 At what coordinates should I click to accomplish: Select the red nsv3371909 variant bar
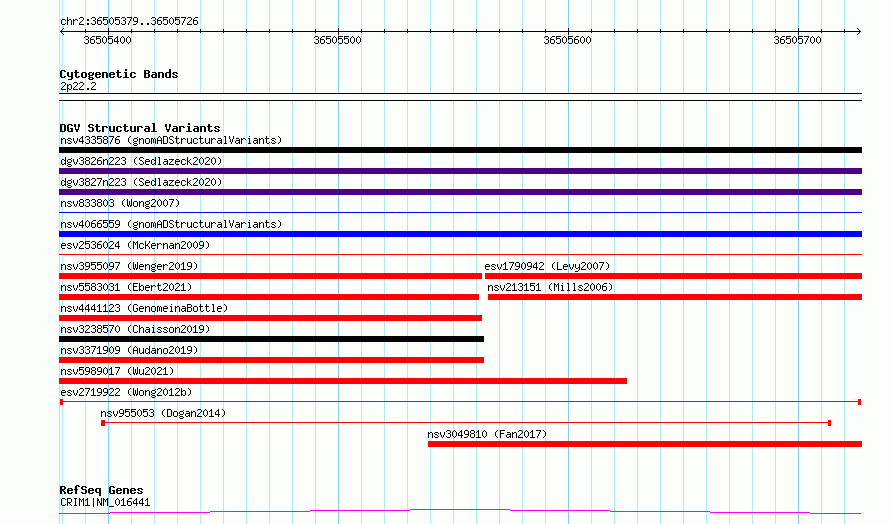tap(271, 360)
